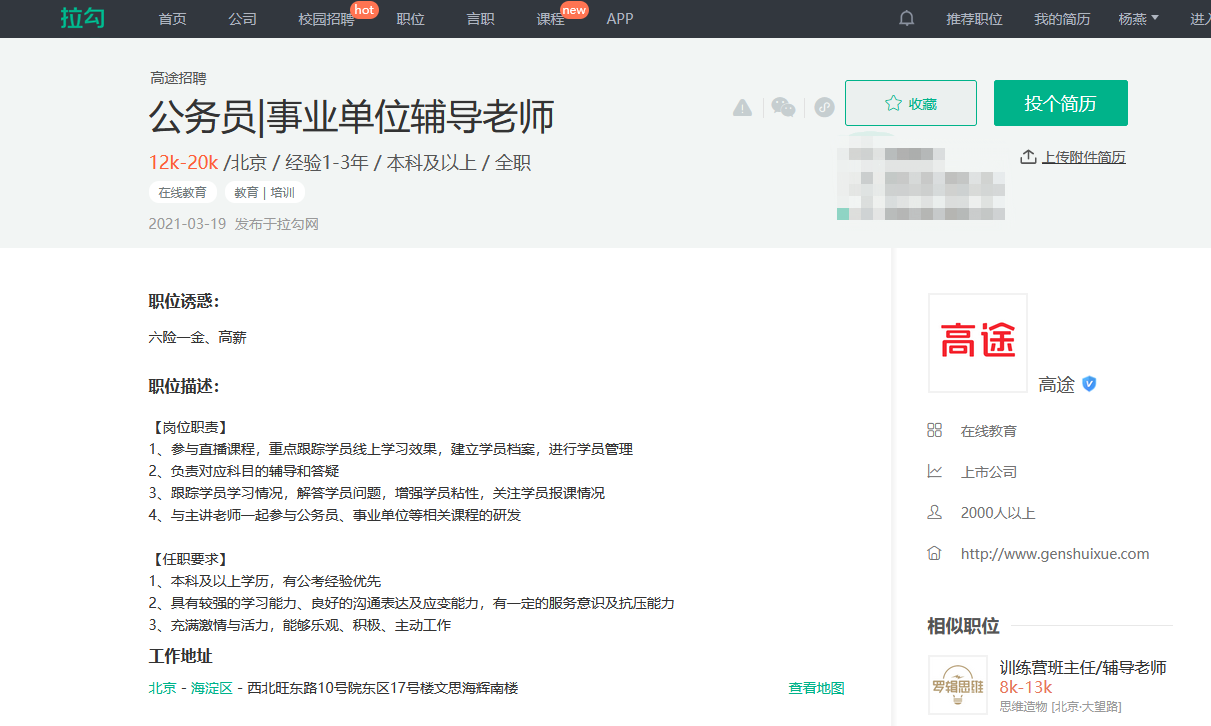Go to the 课程 menu item
1211x726 pixels.
550,19
